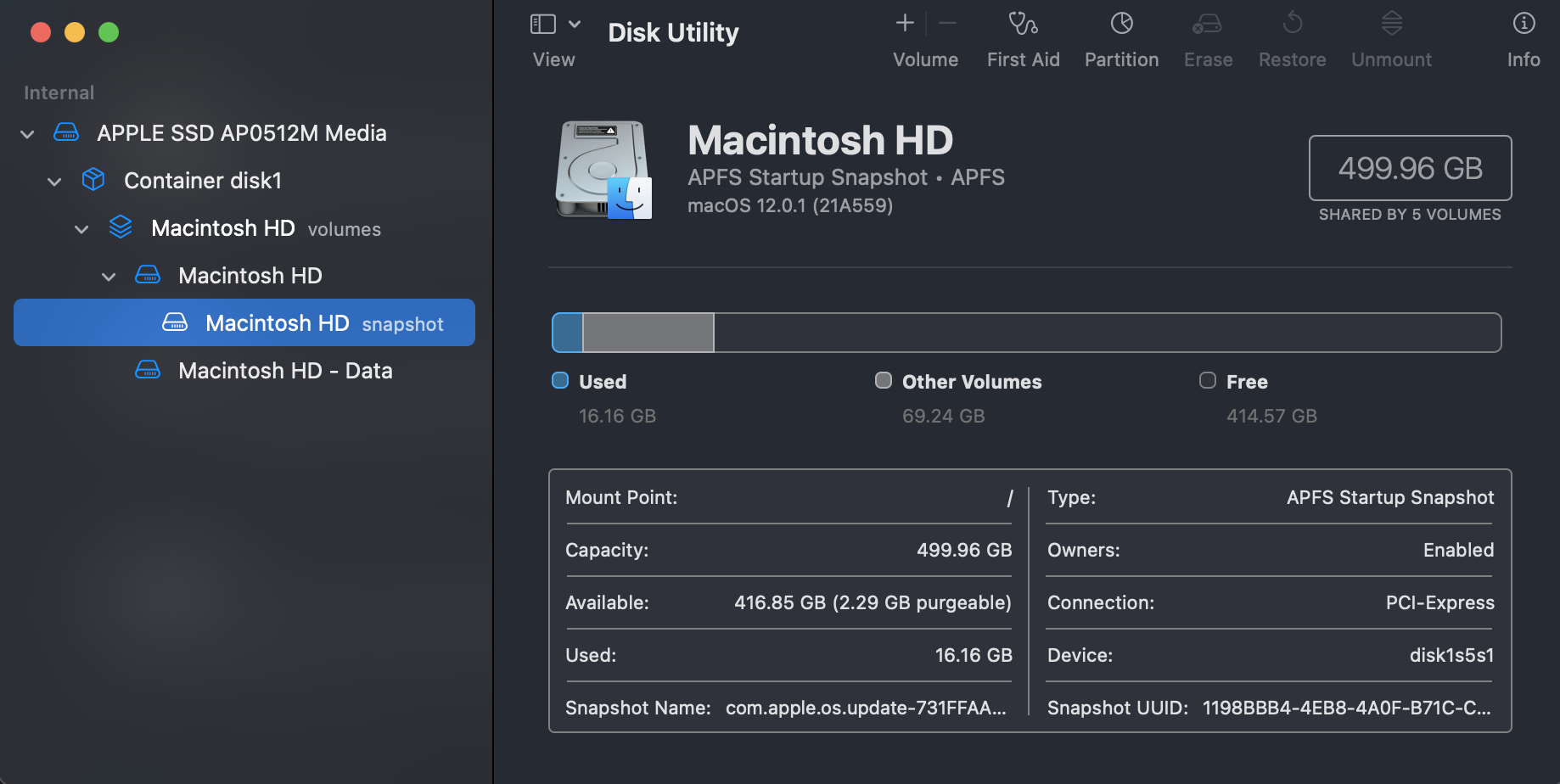Viewport: 1560px width, 784px height.
Task: Select Container disk1 in sidebar
Action: pyautogui.click(x=203, y=181)
